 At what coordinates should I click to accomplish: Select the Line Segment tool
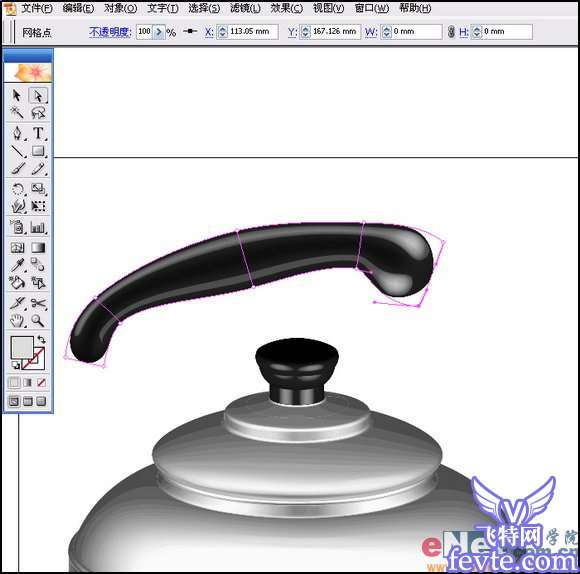coord(17,151)
